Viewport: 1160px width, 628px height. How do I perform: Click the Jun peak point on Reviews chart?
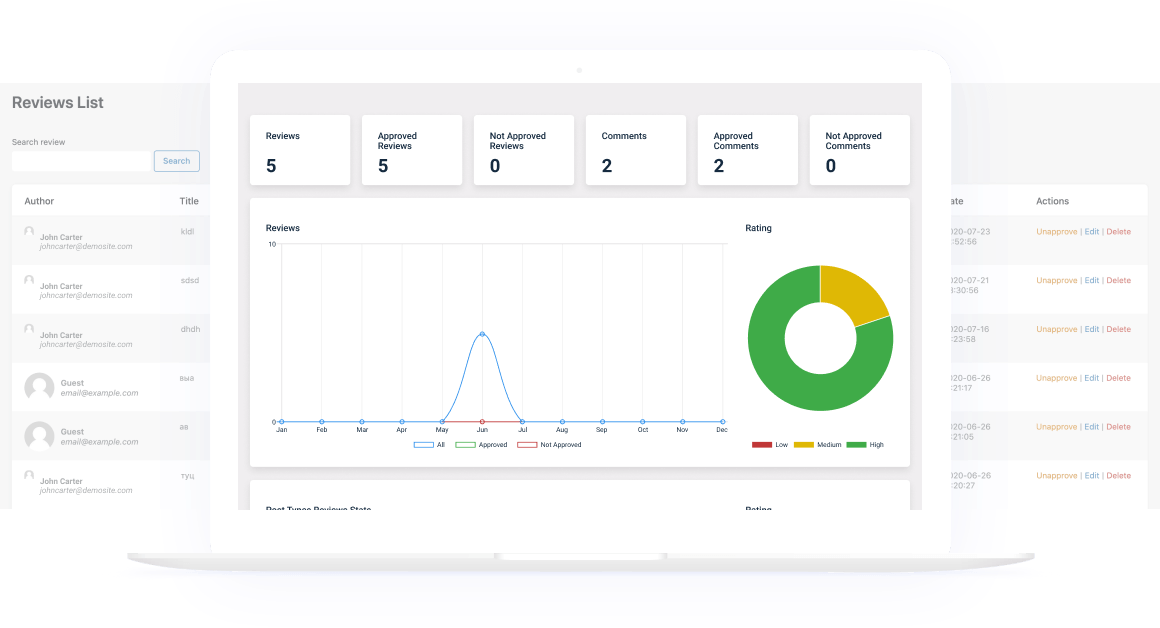click(482, 334)
